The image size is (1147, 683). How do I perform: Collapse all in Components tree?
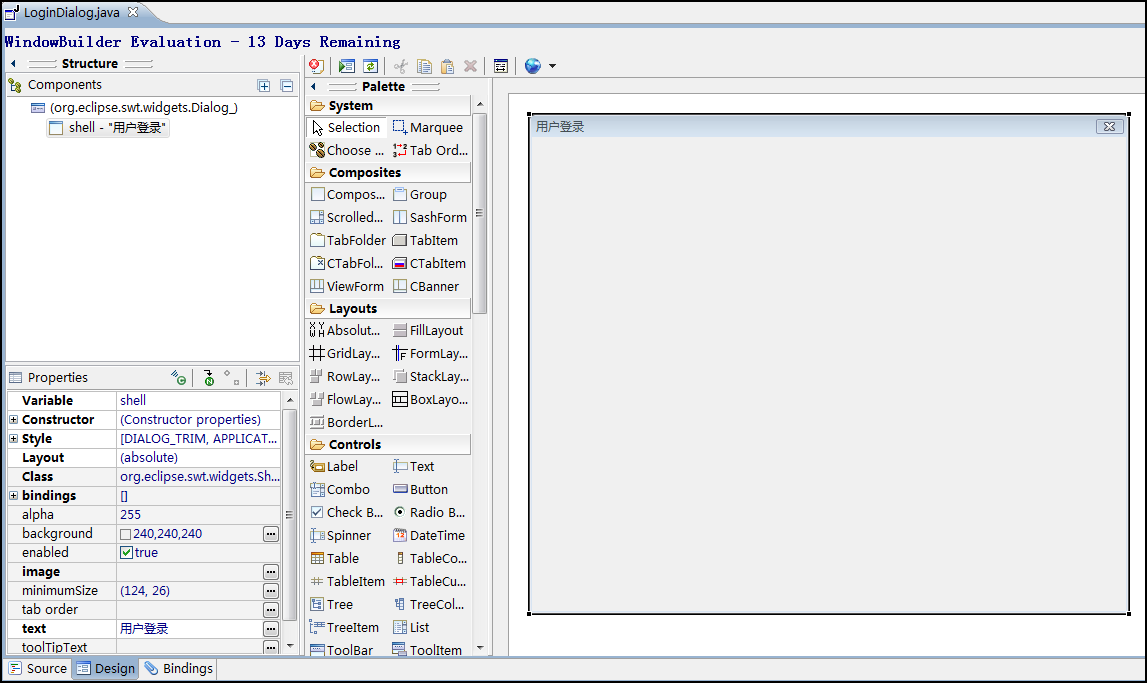click(286, 86)
